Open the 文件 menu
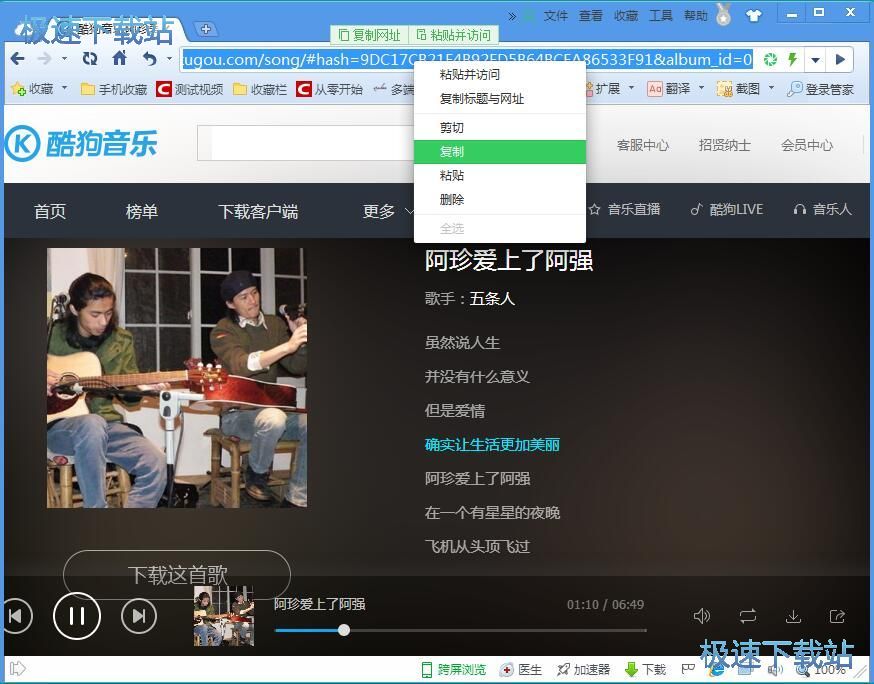This screenshot has height=684, width=874. coord(556,16)
